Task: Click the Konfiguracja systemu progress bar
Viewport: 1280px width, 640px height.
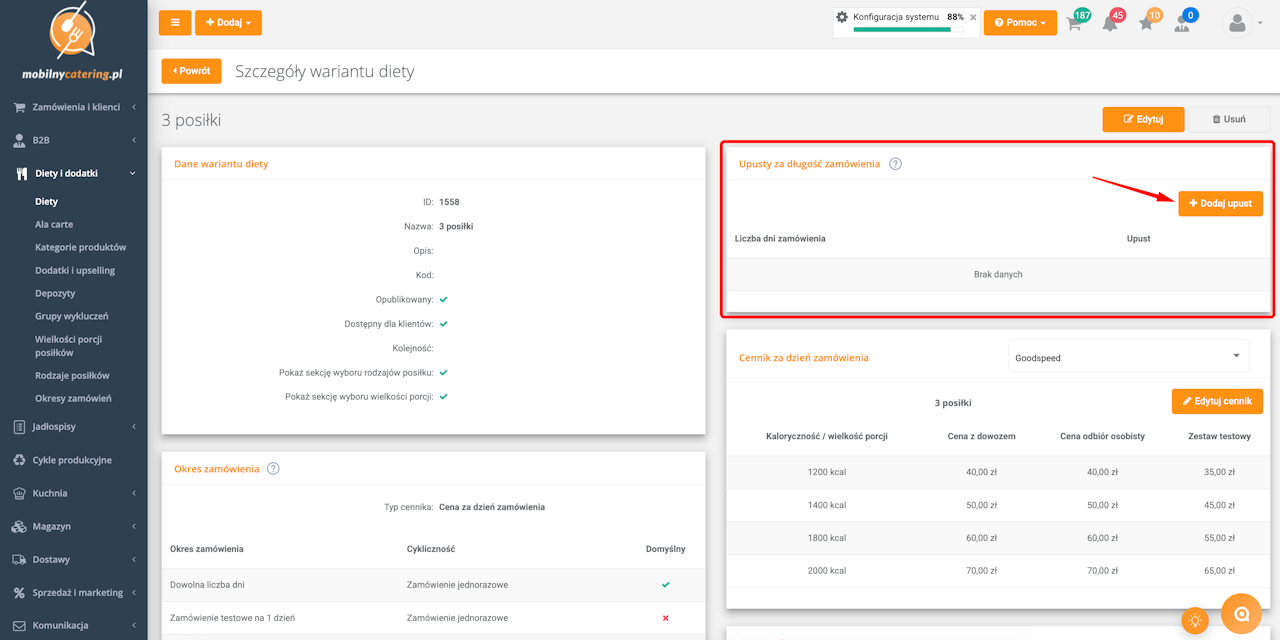Action: click(x=908, y=30)
